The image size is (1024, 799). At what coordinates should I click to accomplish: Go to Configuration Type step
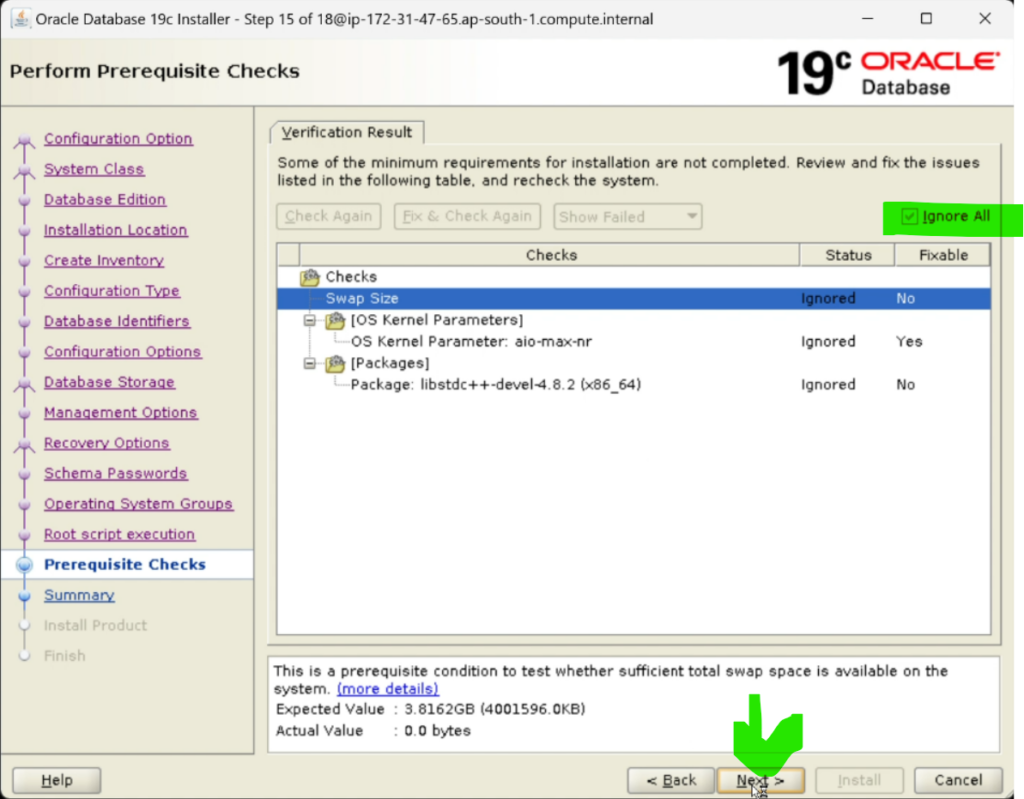click(112, 291)
